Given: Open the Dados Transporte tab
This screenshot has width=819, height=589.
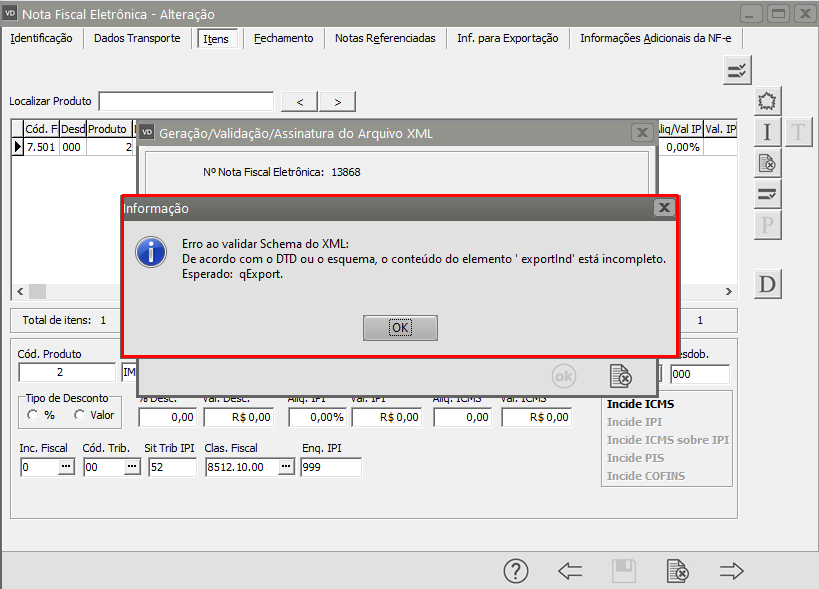Looking at the screenshot, I should pyautogui.click(x=137, y=38).
